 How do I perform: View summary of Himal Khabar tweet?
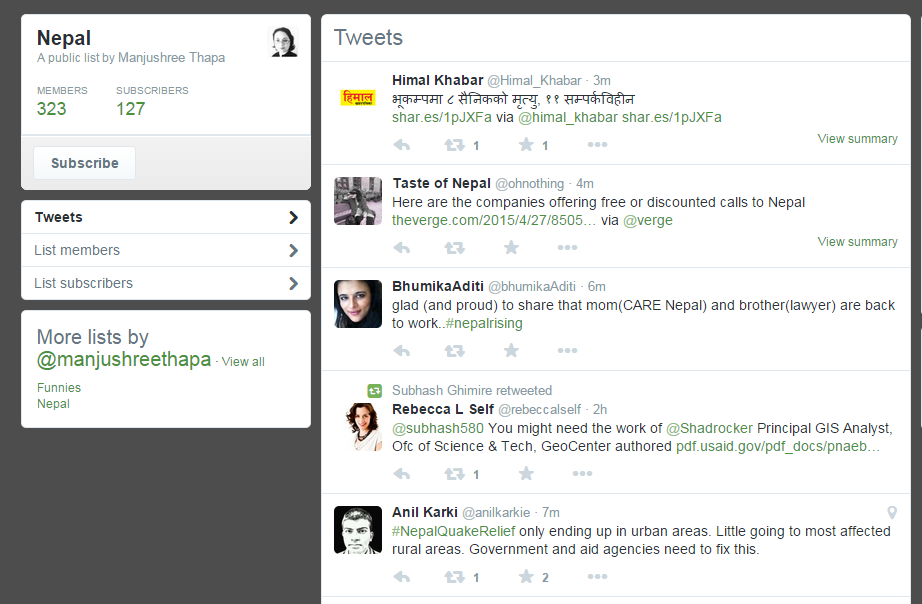click(857, 139)
